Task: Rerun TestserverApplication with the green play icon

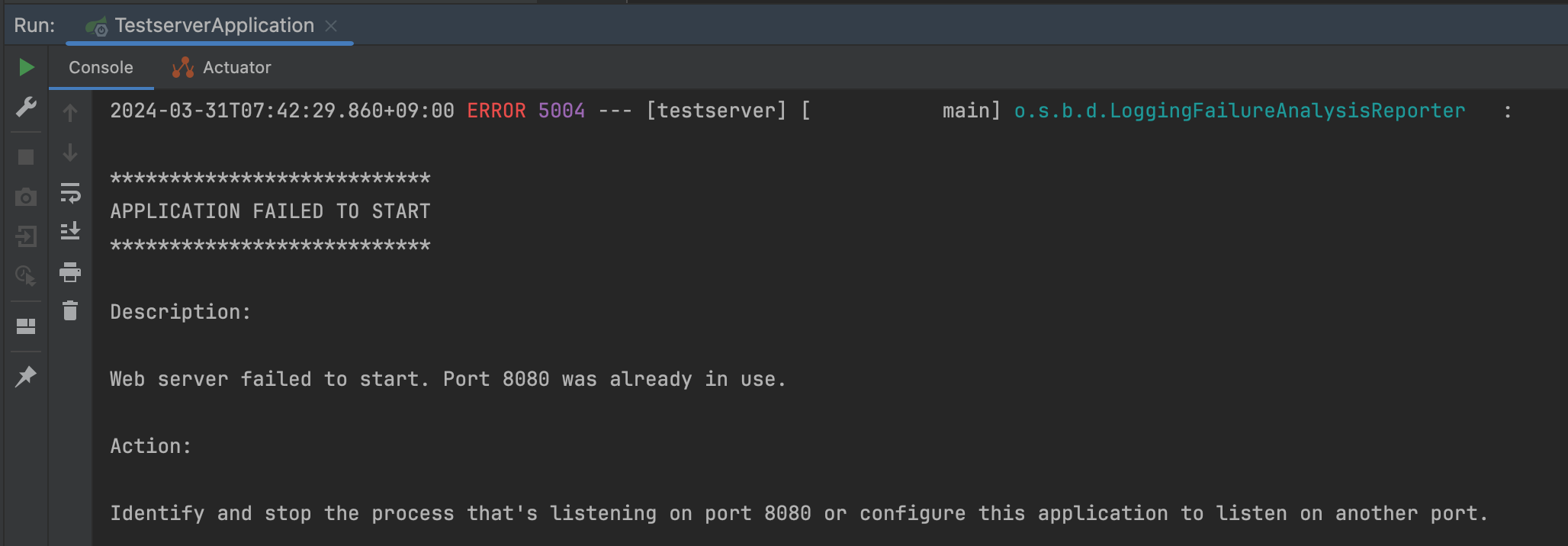Action: pos(26,67)
